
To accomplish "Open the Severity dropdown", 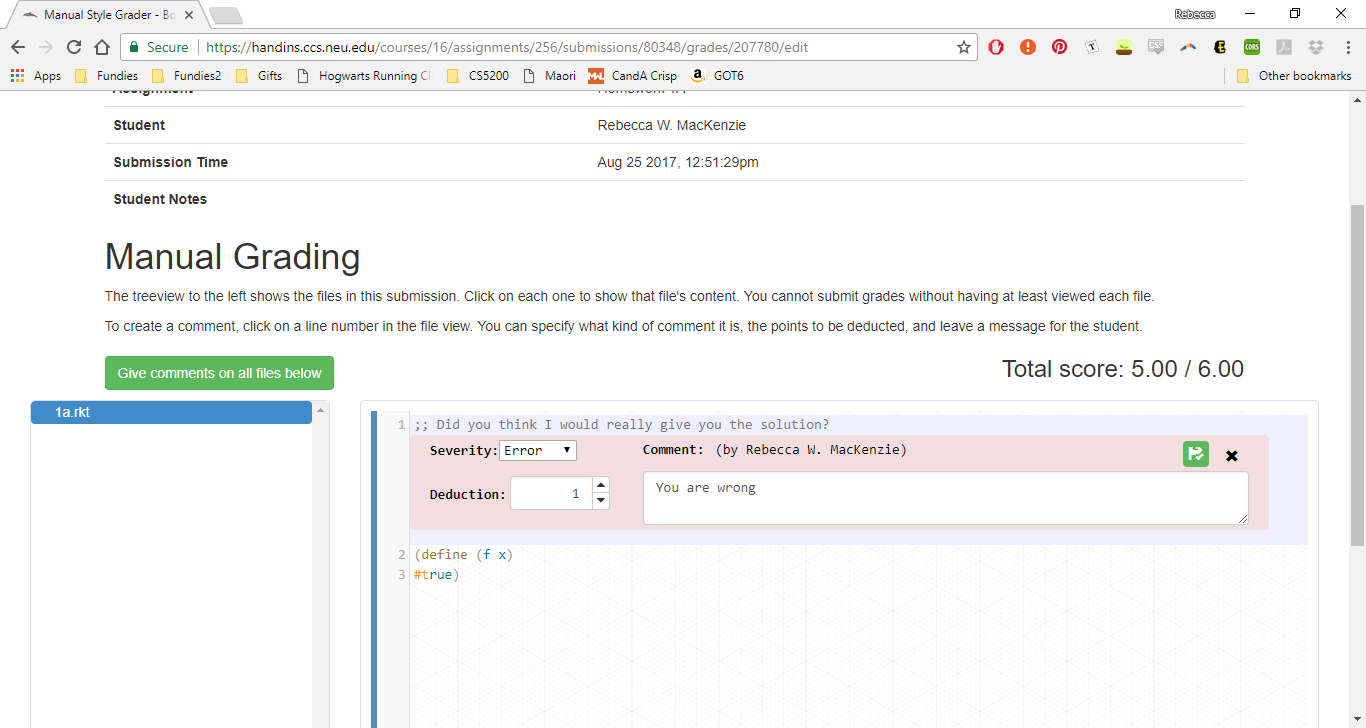I will click(x=538, y=451).
